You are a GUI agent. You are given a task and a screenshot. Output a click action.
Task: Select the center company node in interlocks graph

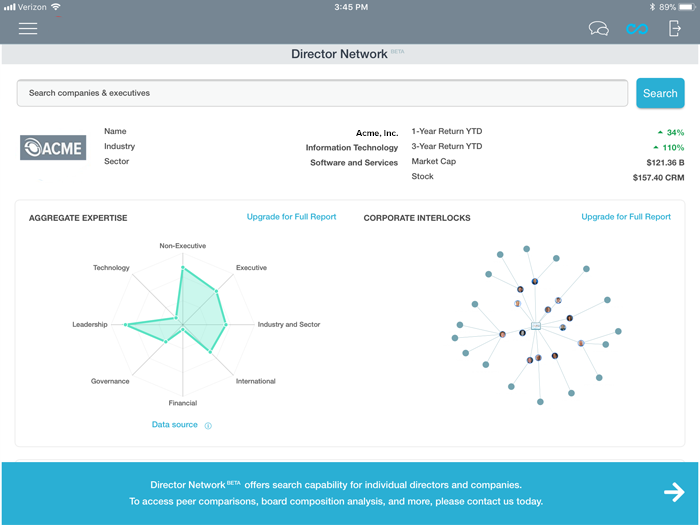pyautogui.click(x=536, y=326)
